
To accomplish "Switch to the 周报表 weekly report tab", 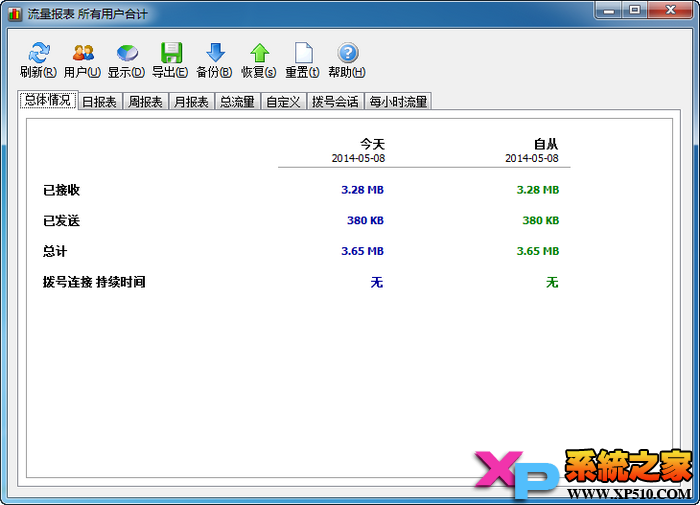I will 146,102.
